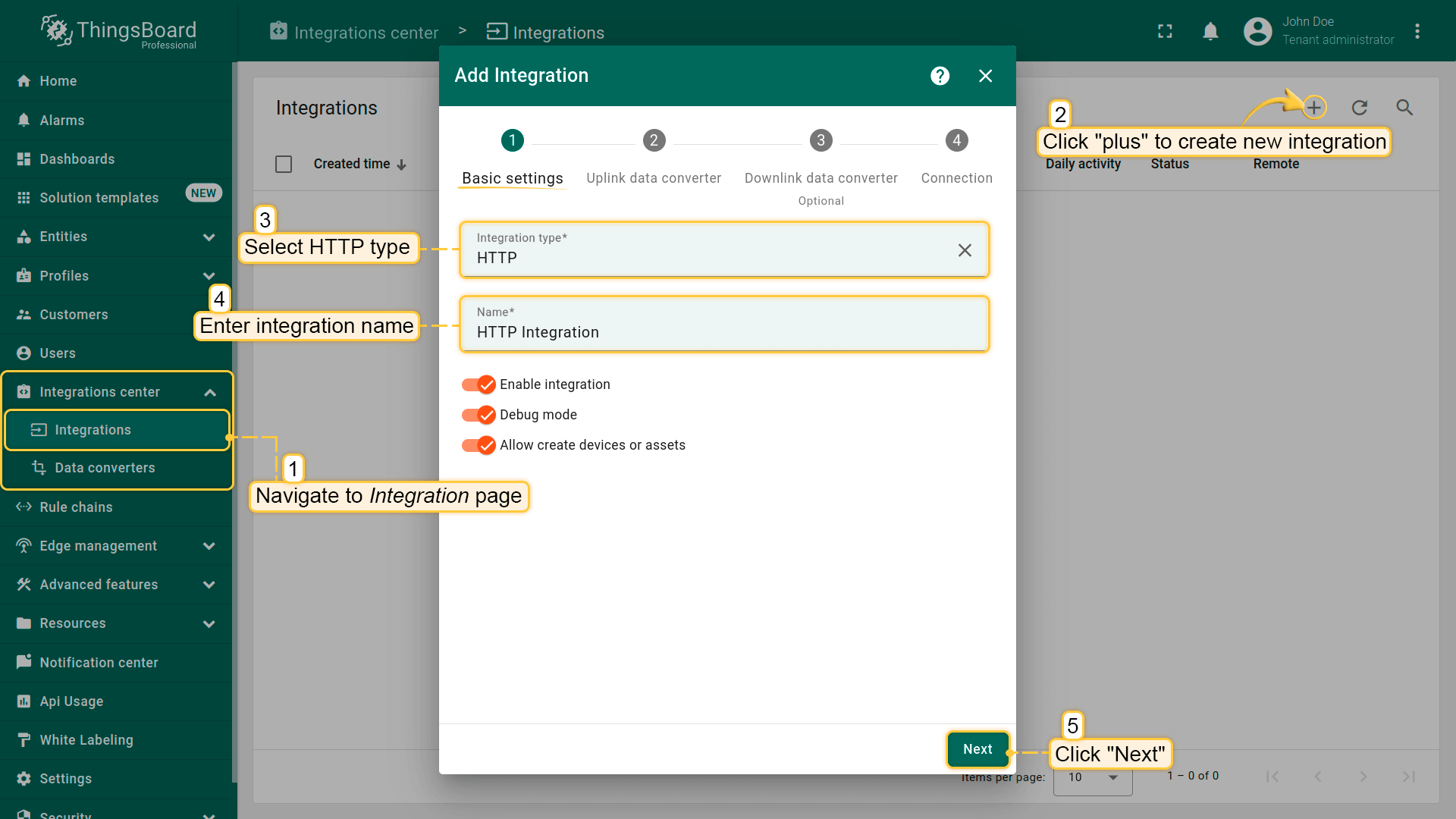The height and width of the screenshot is (819, 1456).
Task: Check the select-all table checkbox
Action: [284, 164]
